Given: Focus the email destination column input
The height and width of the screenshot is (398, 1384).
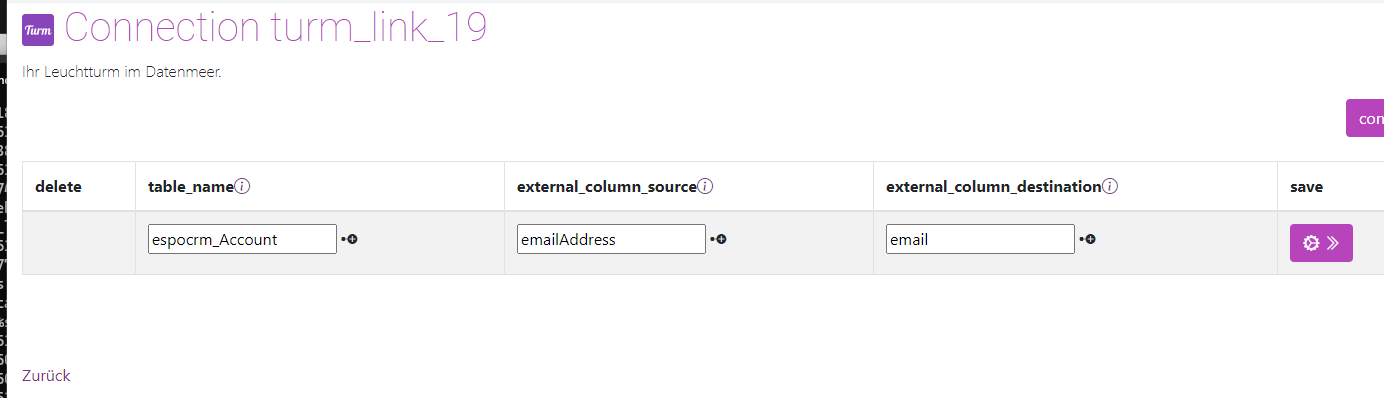Looking at the screenshot, I should tap(980, 239).
